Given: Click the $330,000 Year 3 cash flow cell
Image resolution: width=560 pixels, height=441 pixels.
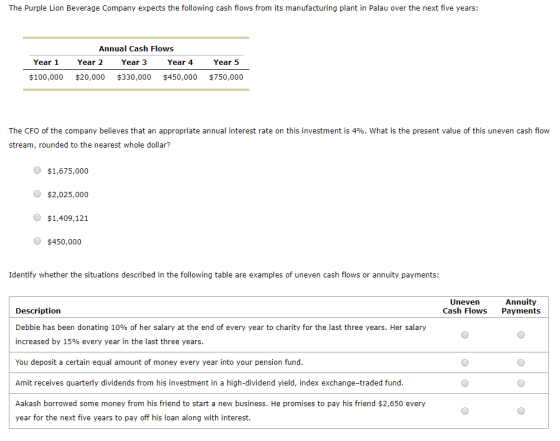Looking at the screenshot, I should (x=134, y=77).
